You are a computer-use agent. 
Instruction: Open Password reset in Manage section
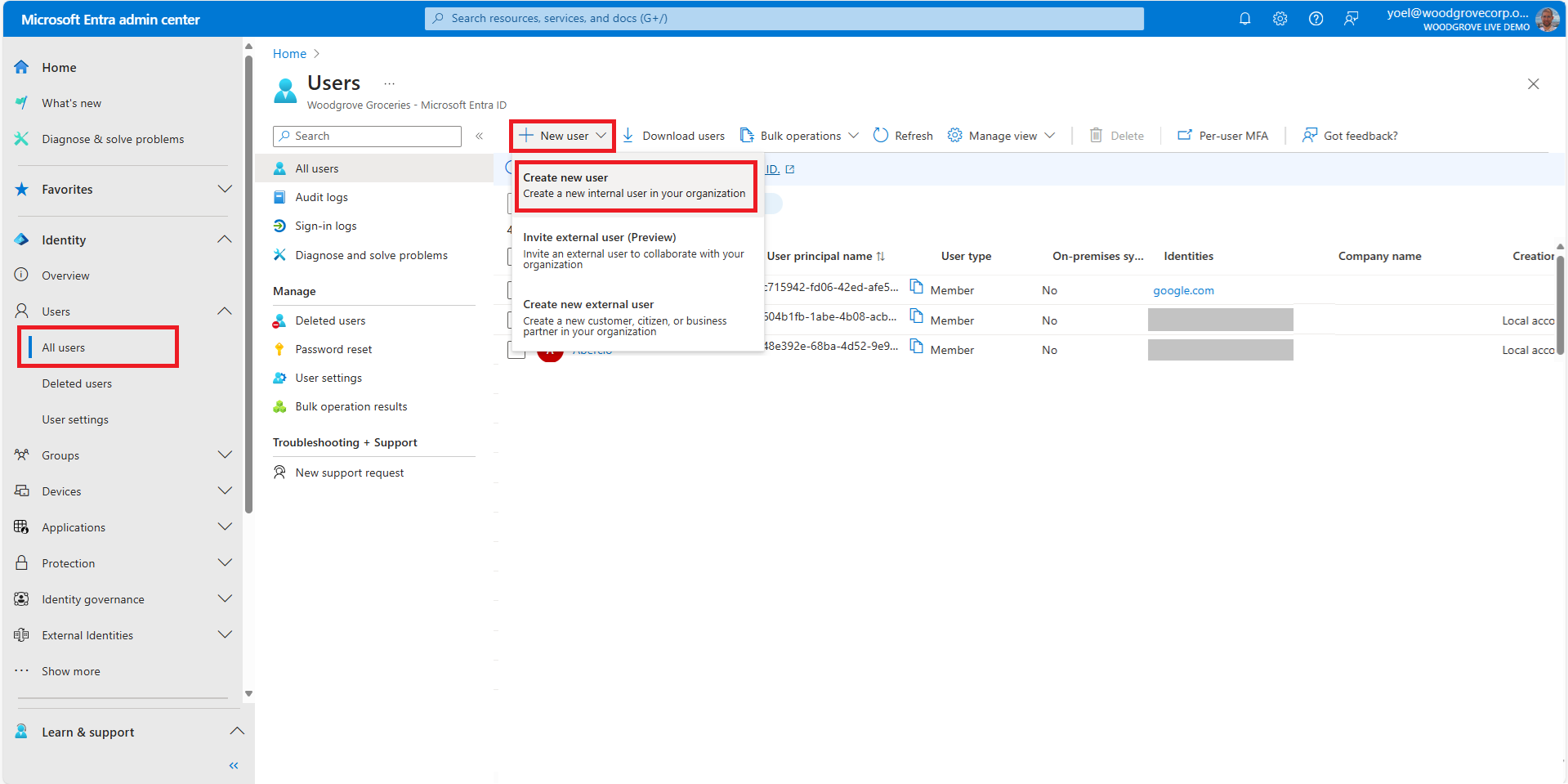click(x=333, y=349)
